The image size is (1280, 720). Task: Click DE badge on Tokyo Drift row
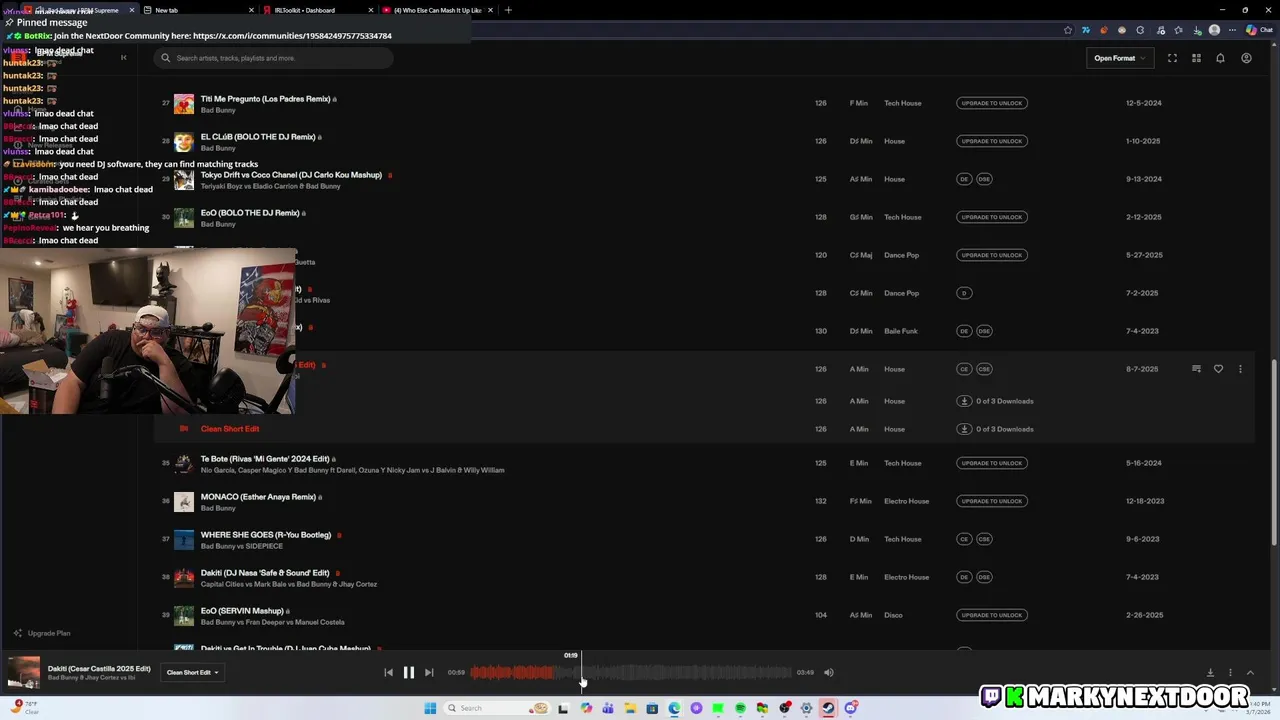pos(964,179)
